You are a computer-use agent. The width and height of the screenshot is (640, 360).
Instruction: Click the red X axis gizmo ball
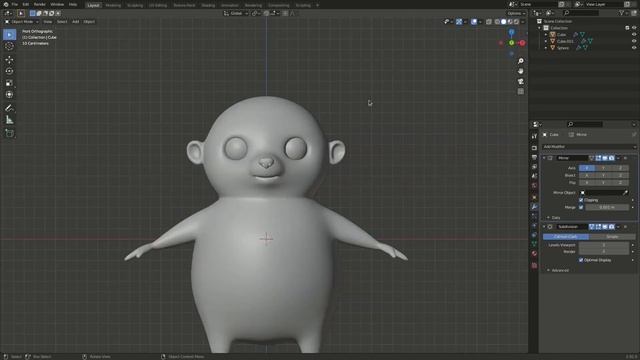522,43
